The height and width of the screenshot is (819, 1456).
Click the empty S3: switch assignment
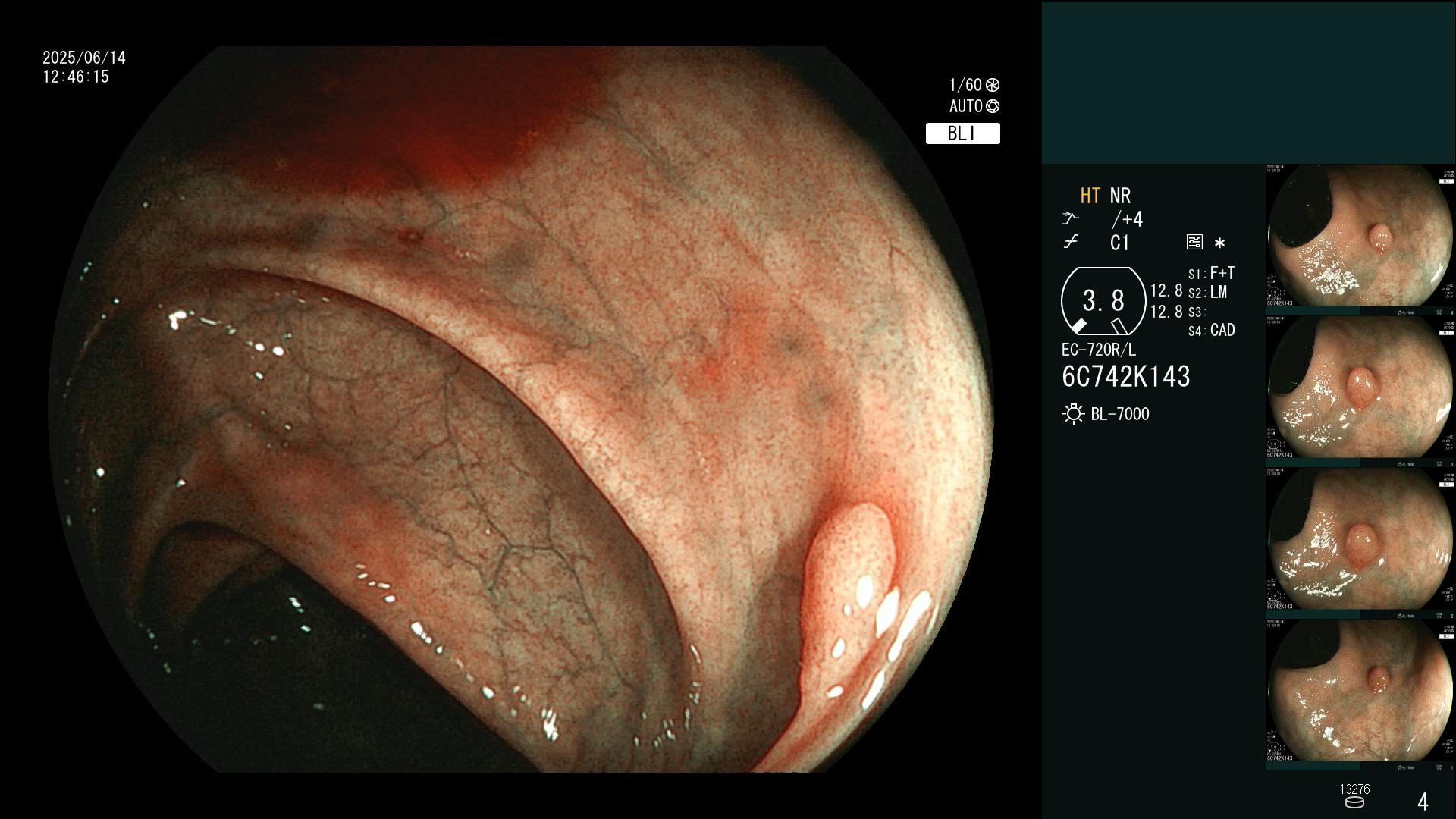pos(1197,312)
